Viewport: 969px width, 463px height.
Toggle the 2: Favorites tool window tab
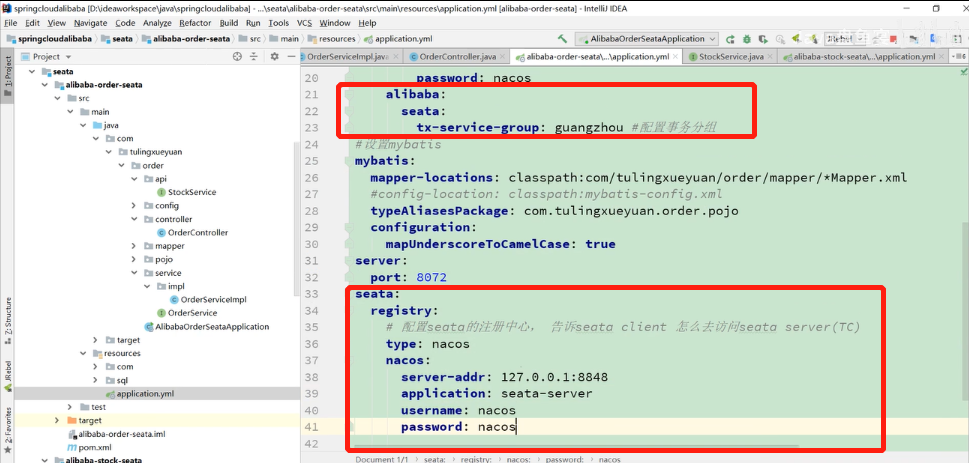(x=7, y=431)
